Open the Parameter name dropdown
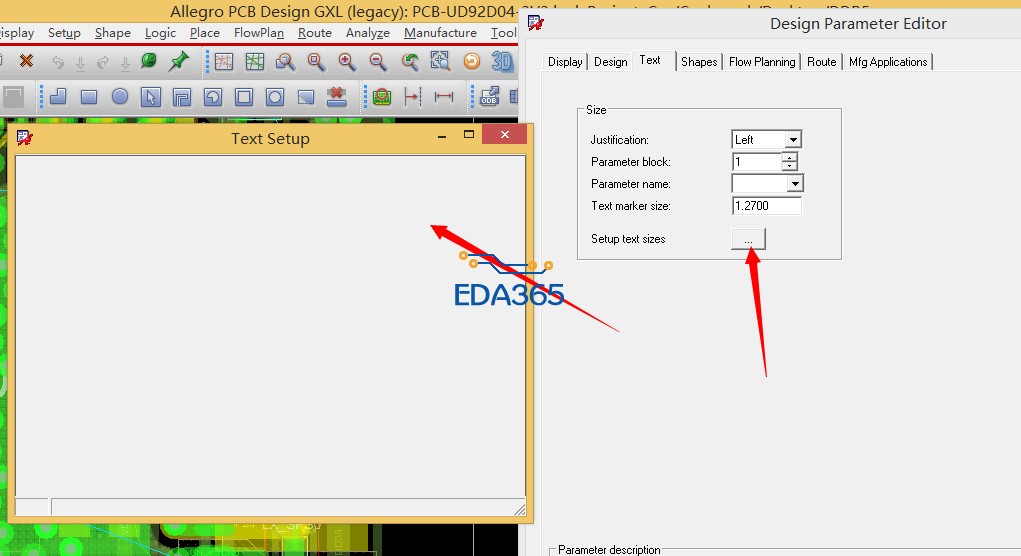Viewport: 1021px width, 556px height. point(794,184)
